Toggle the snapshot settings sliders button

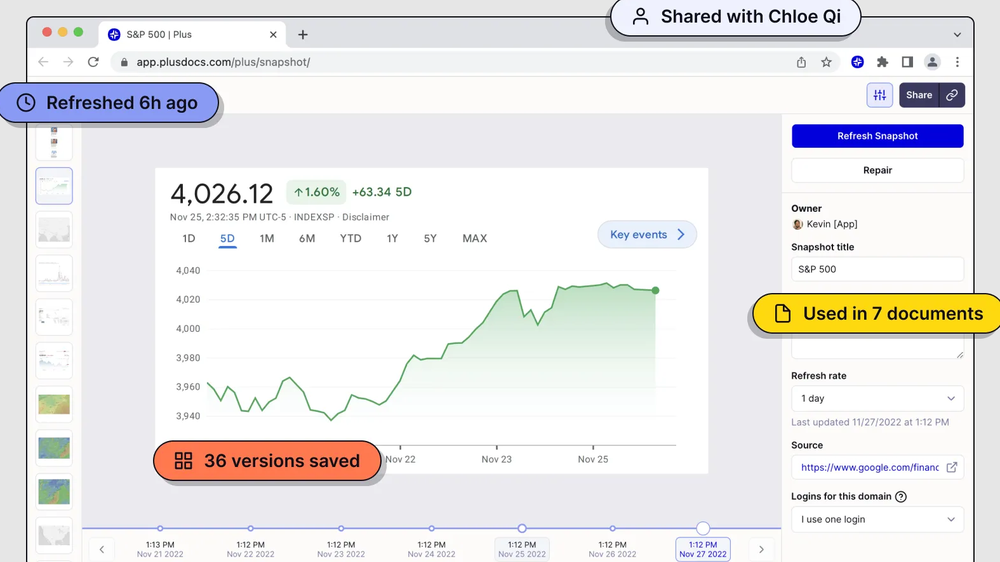pyautogui.click(x=879, y=95)
